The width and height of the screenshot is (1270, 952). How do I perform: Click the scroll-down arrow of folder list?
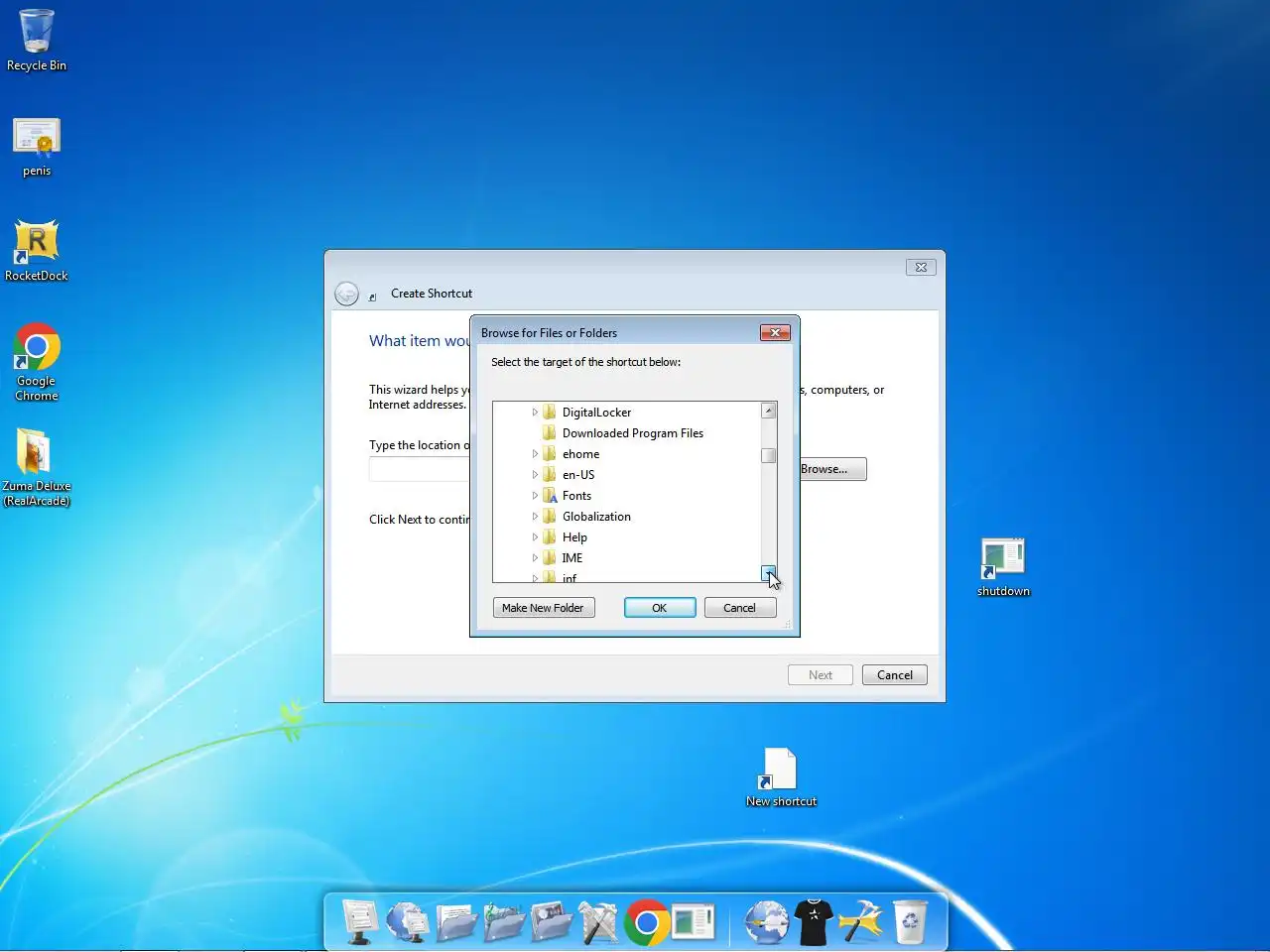768,573
